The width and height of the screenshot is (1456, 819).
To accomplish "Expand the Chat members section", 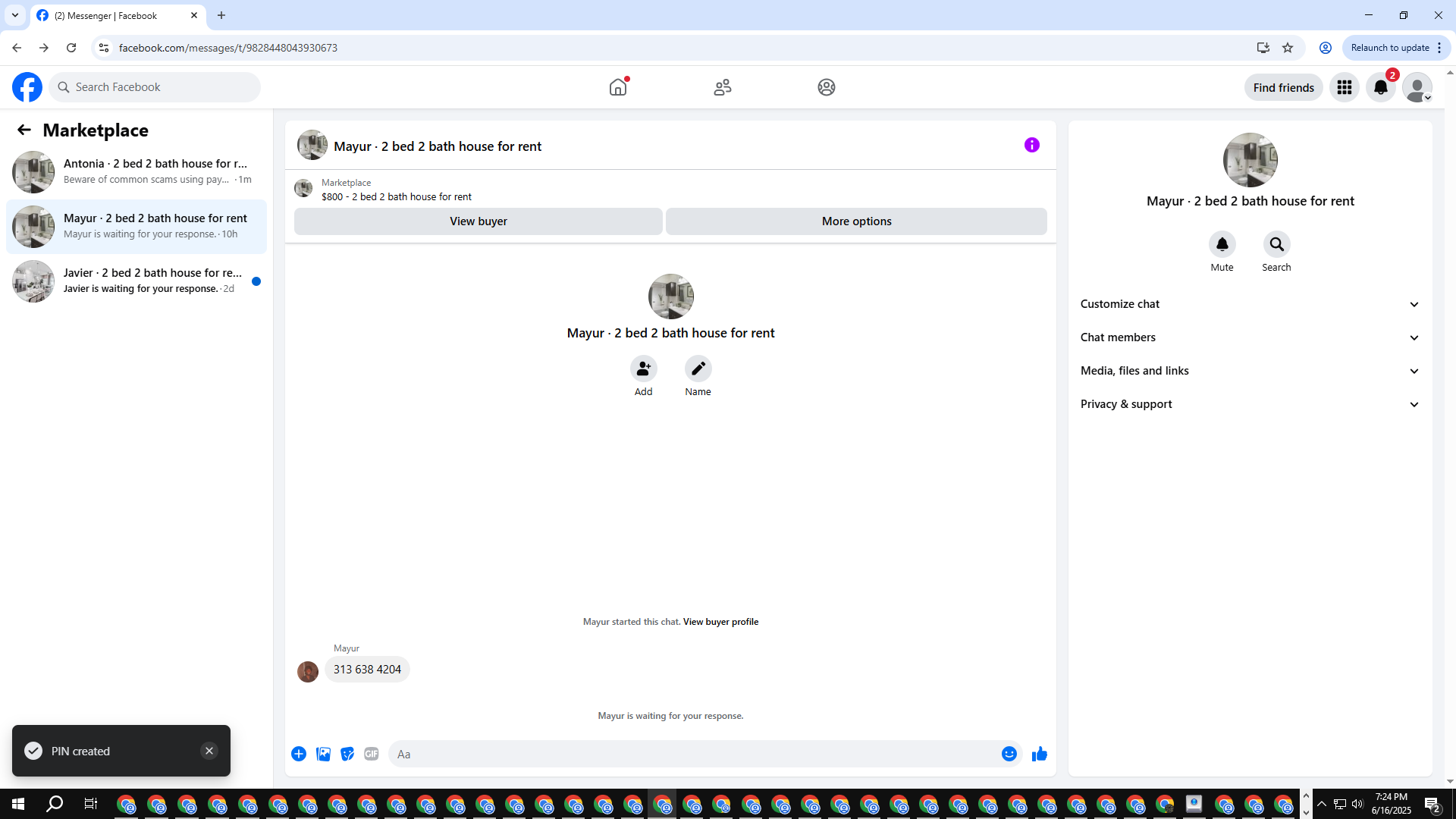I will (x=1250, y=337).
